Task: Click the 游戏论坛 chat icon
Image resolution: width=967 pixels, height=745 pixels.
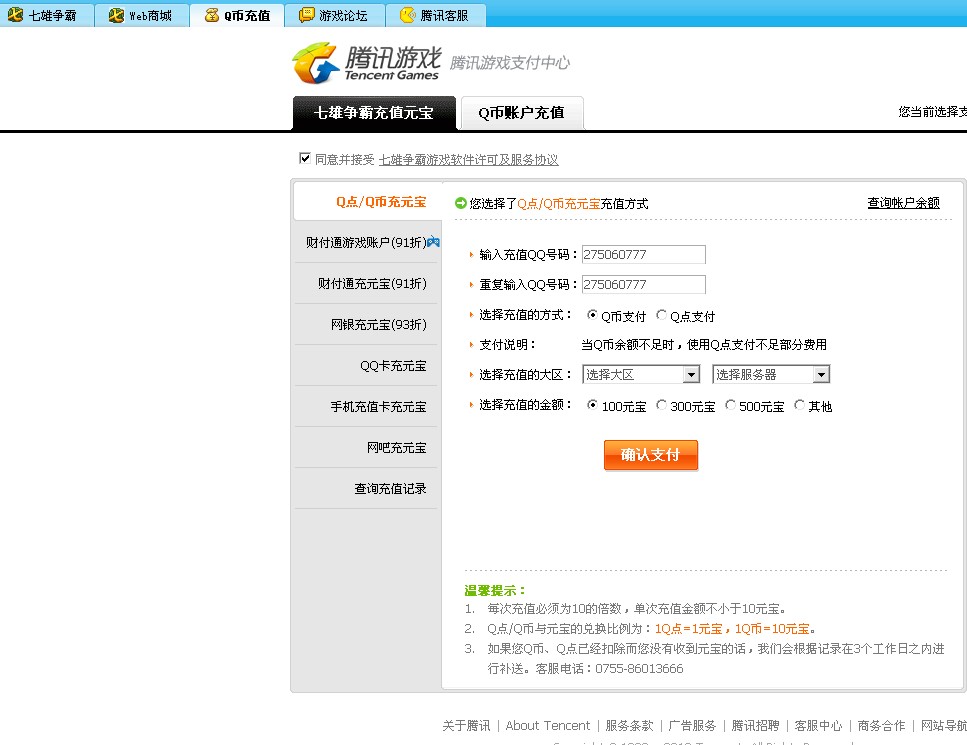Action: (x=307, y=15)
